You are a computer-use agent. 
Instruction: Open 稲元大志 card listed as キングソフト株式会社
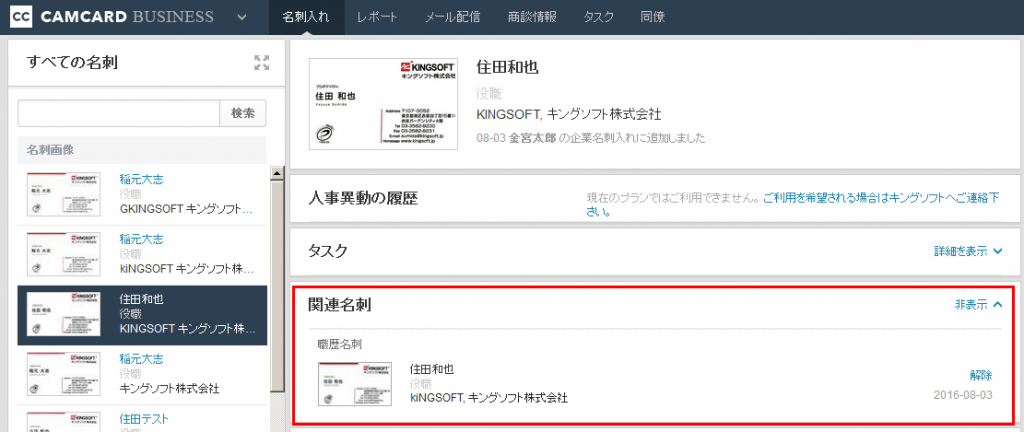[x=142, y=360]
